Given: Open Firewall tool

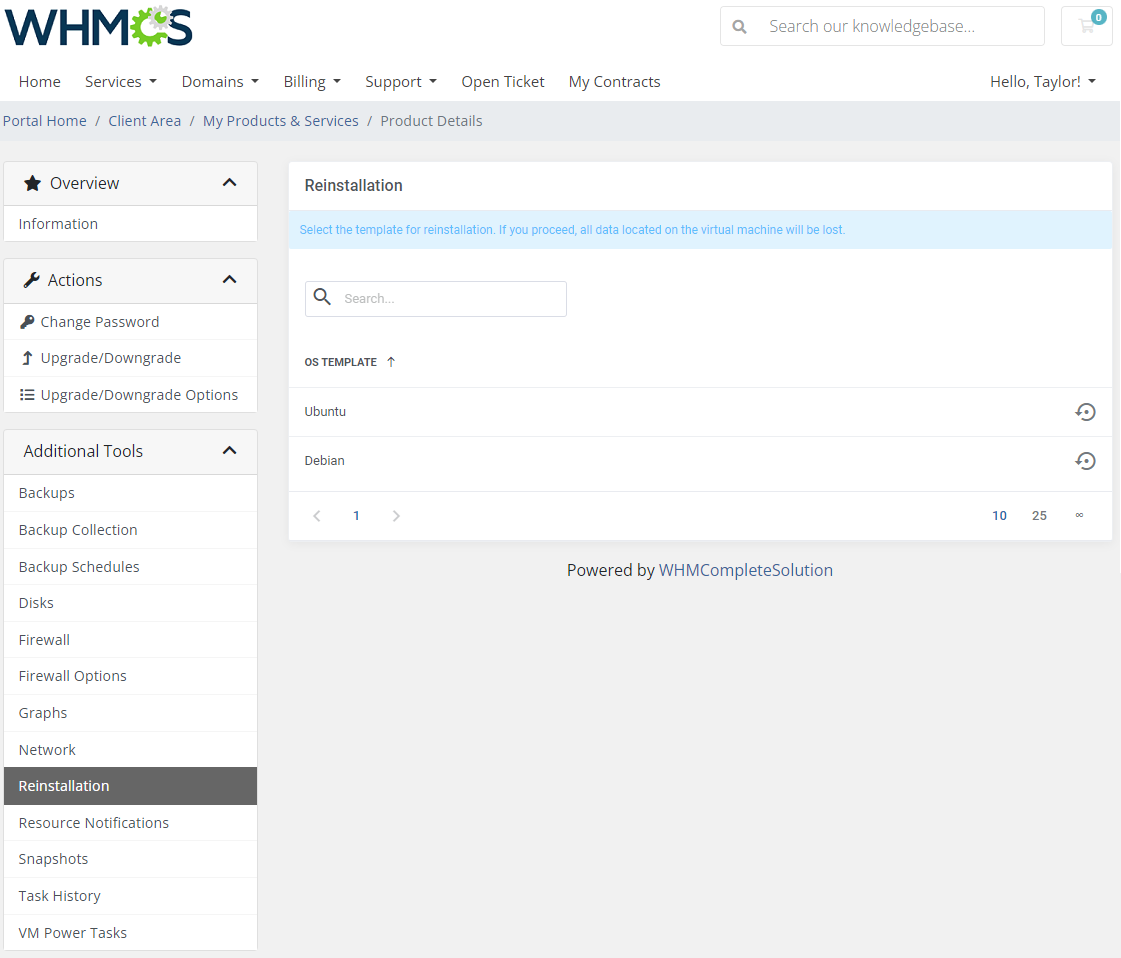Looking at the screenshot, I should click(x=130, y=640).
